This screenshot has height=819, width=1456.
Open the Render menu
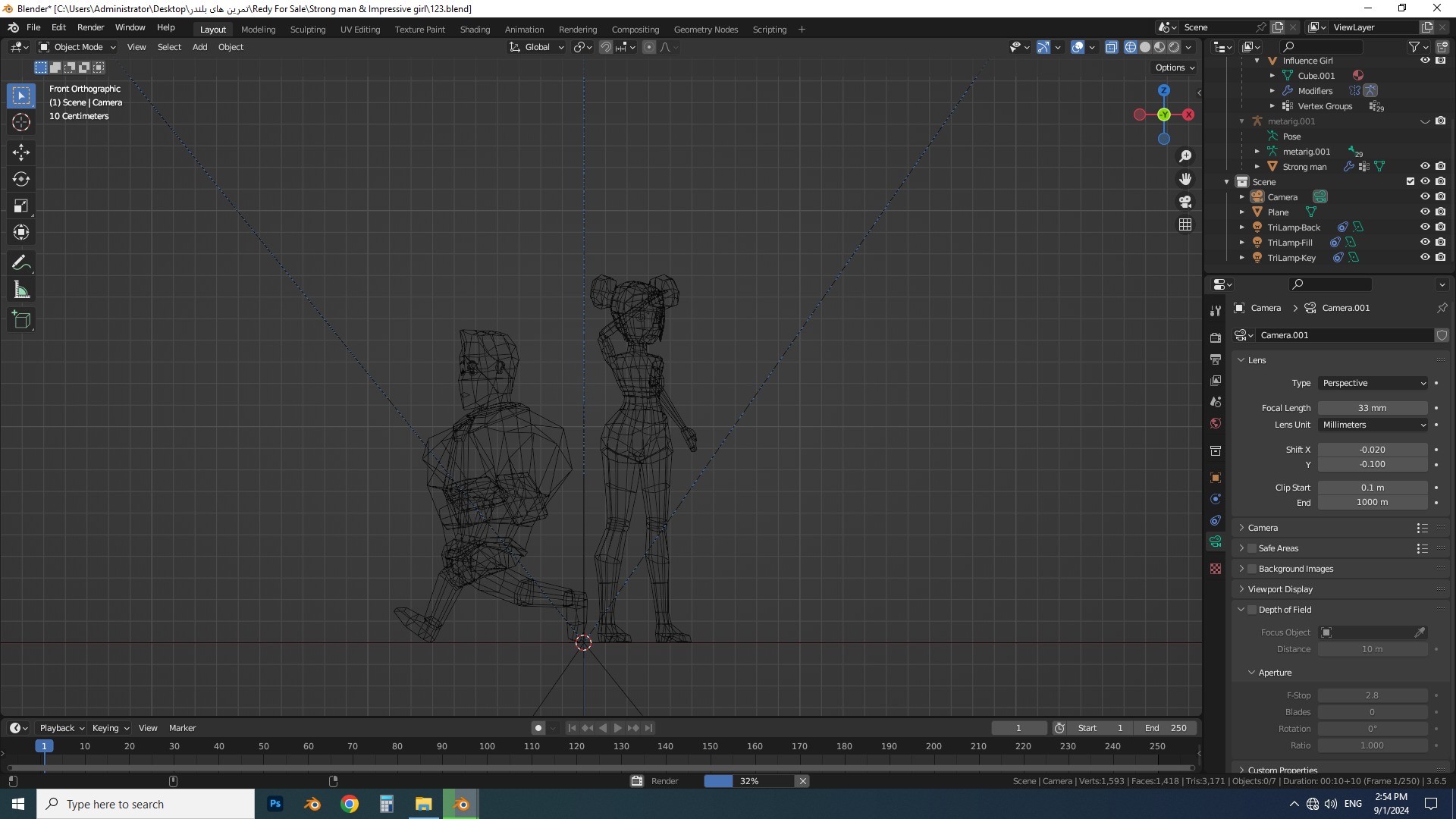(x=90, y=27)
